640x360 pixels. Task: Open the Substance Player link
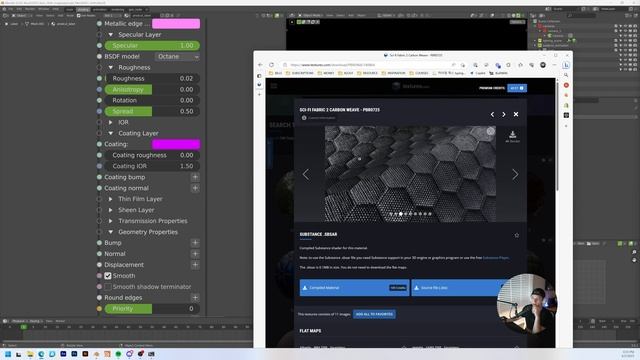click(x=496, y=258)
